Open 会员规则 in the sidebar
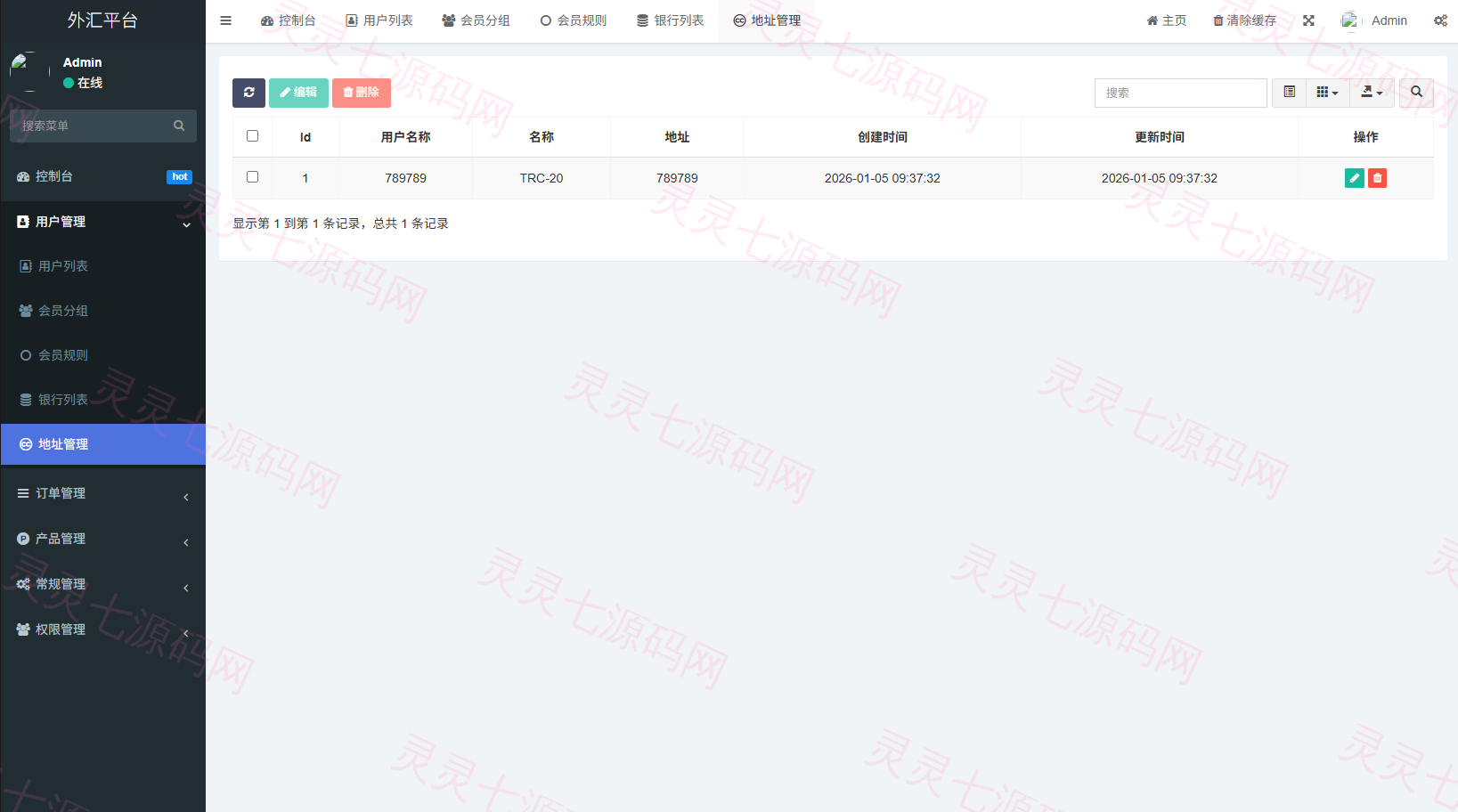The image size is (1458, 812). pos(103,355)
